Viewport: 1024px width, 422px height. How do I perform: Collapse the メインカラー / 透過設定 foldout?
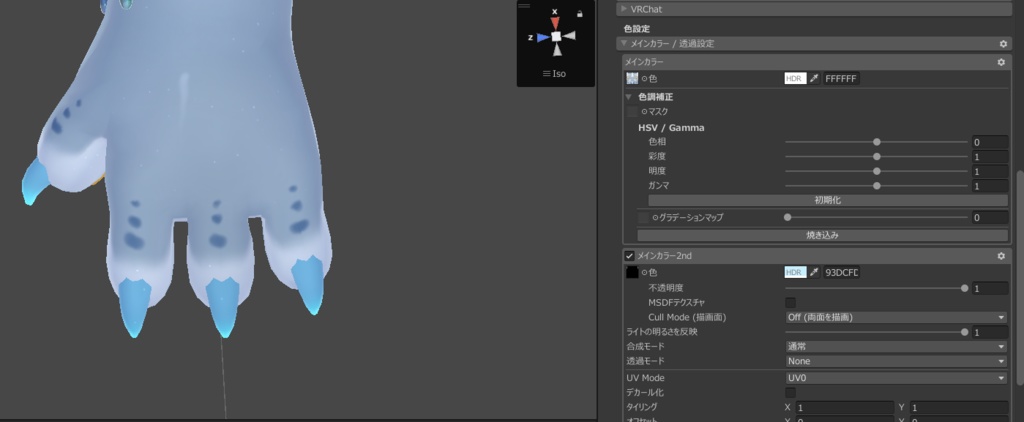point(624,44)
